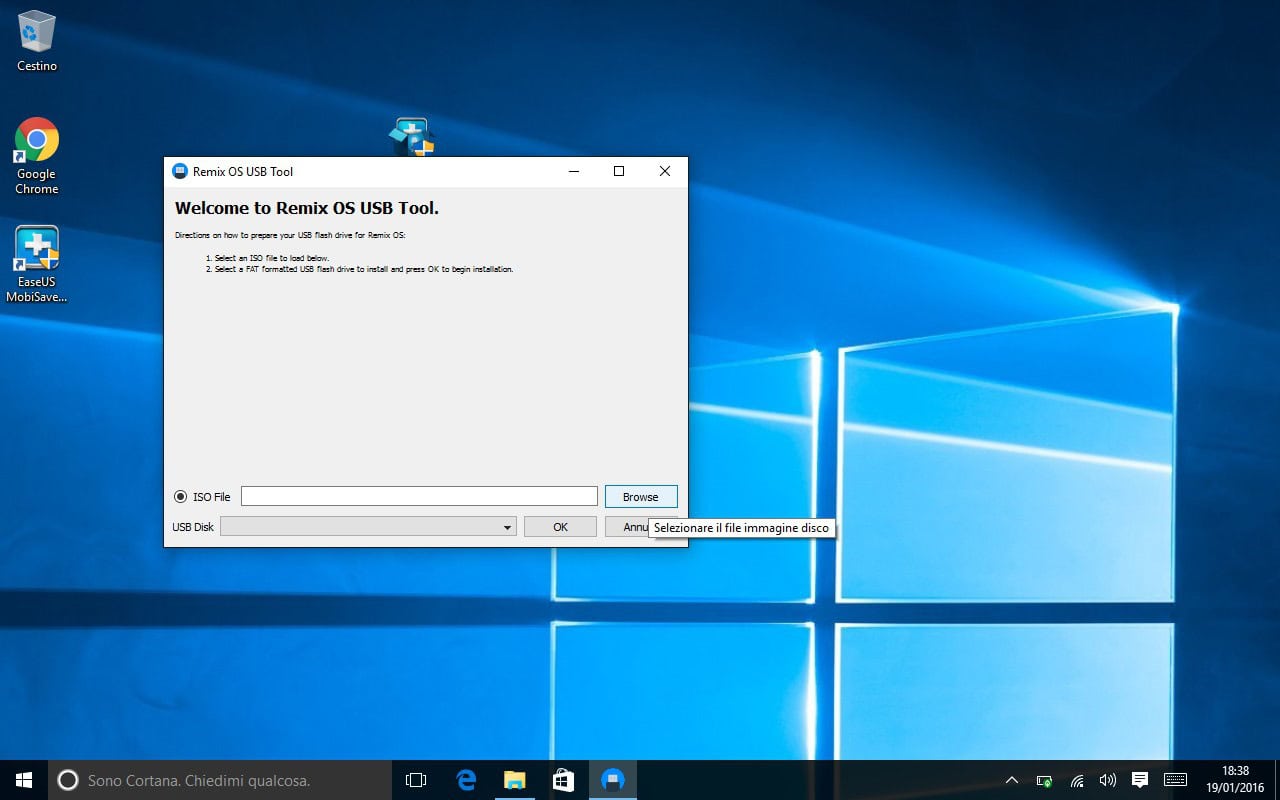Open the Cestino recycle bin icon

(x=37, y=41)
